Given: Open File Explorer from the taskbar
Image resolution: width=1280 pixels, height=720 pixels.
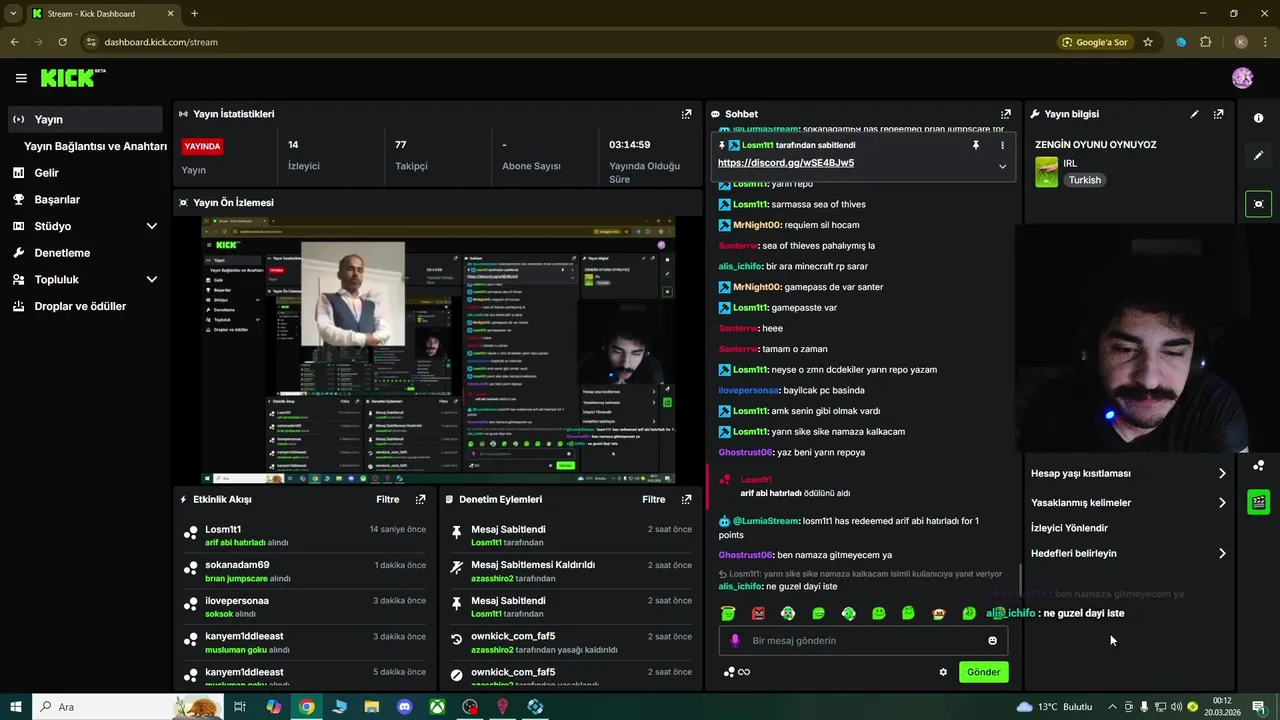Looking at the screenshot, I should tap(371, 707).
